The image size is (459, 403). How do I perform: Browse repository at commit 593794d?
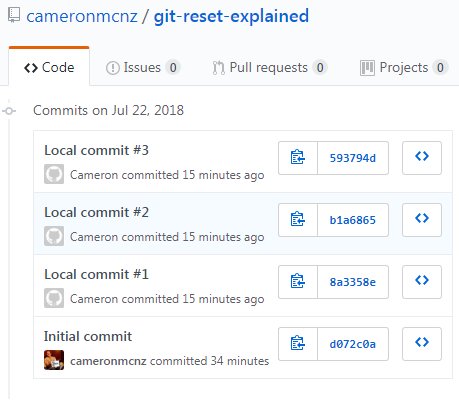(422, 158)
